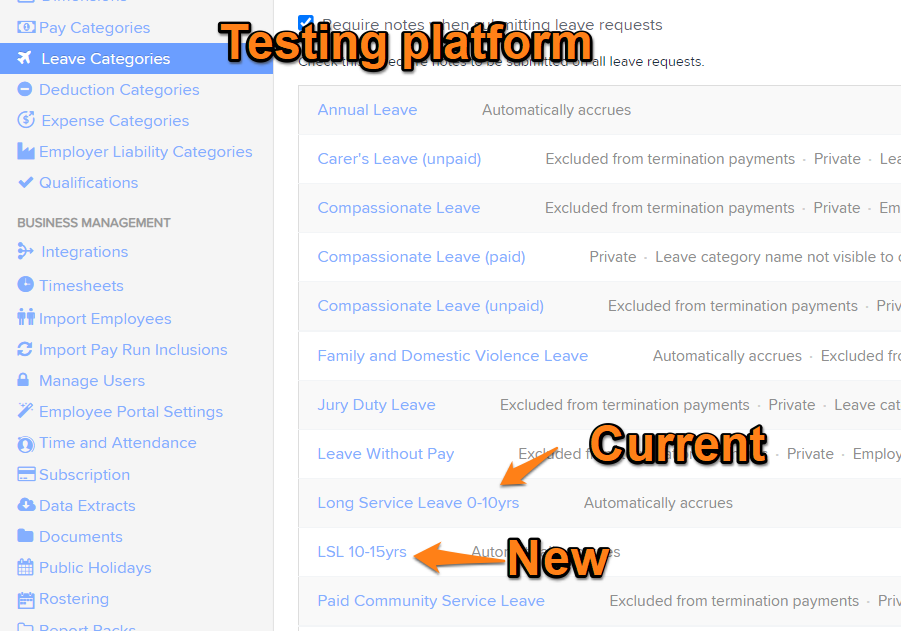Click the clock icon next to Timesheets

coord(25,284)
